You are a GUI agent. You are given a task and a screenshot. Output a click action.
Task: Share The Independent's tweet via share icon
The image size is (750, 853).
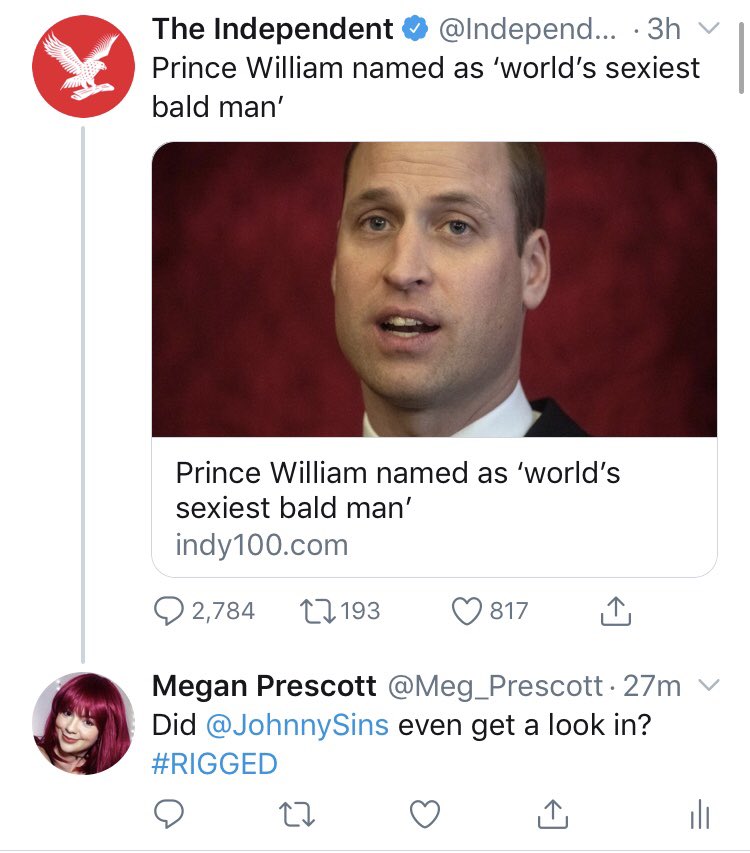(x=616, y=611)
